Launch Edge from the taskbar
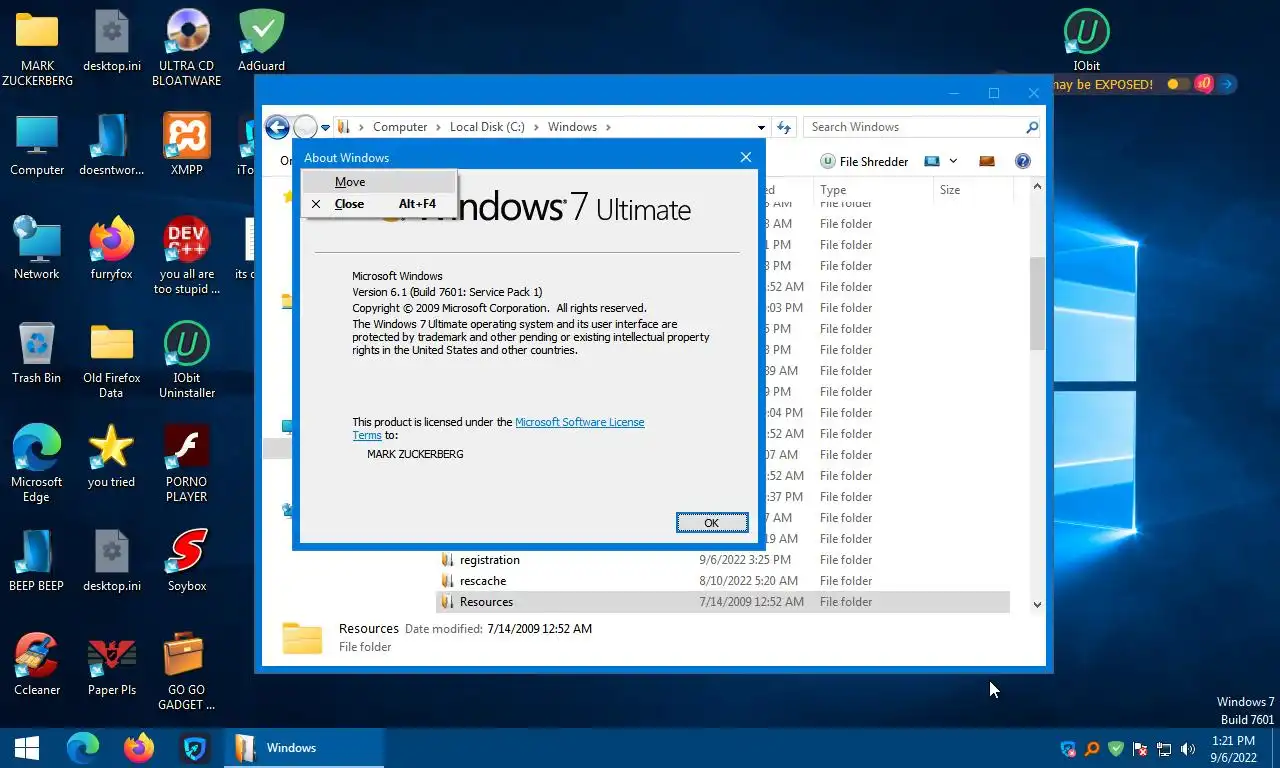1280x768 pixels. (x=83, y=748)
